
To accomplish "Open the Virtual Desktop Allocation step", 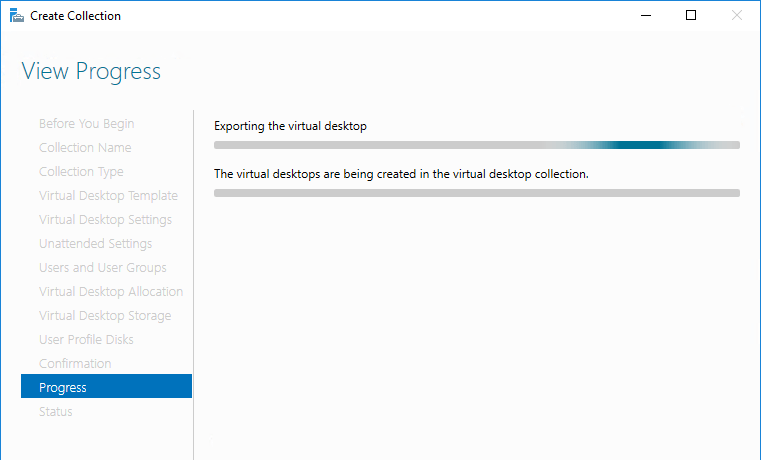I will pos(111,292).
